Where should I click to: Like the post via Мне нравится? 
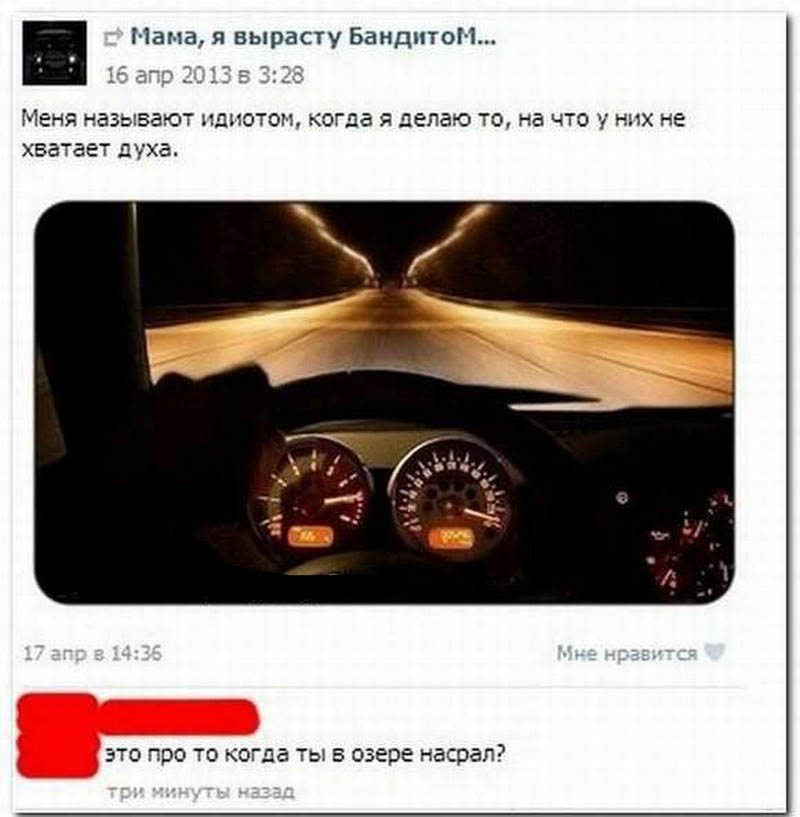pyautogui.click(x=626, y=653)
